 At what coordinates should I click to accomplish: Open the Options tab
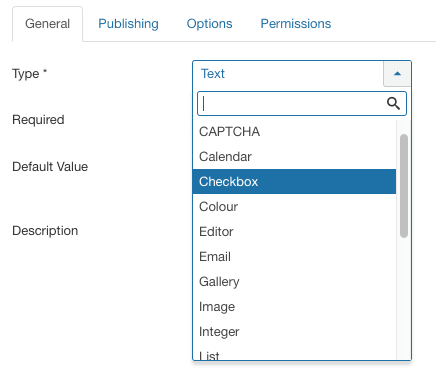(x=209, y=24)
